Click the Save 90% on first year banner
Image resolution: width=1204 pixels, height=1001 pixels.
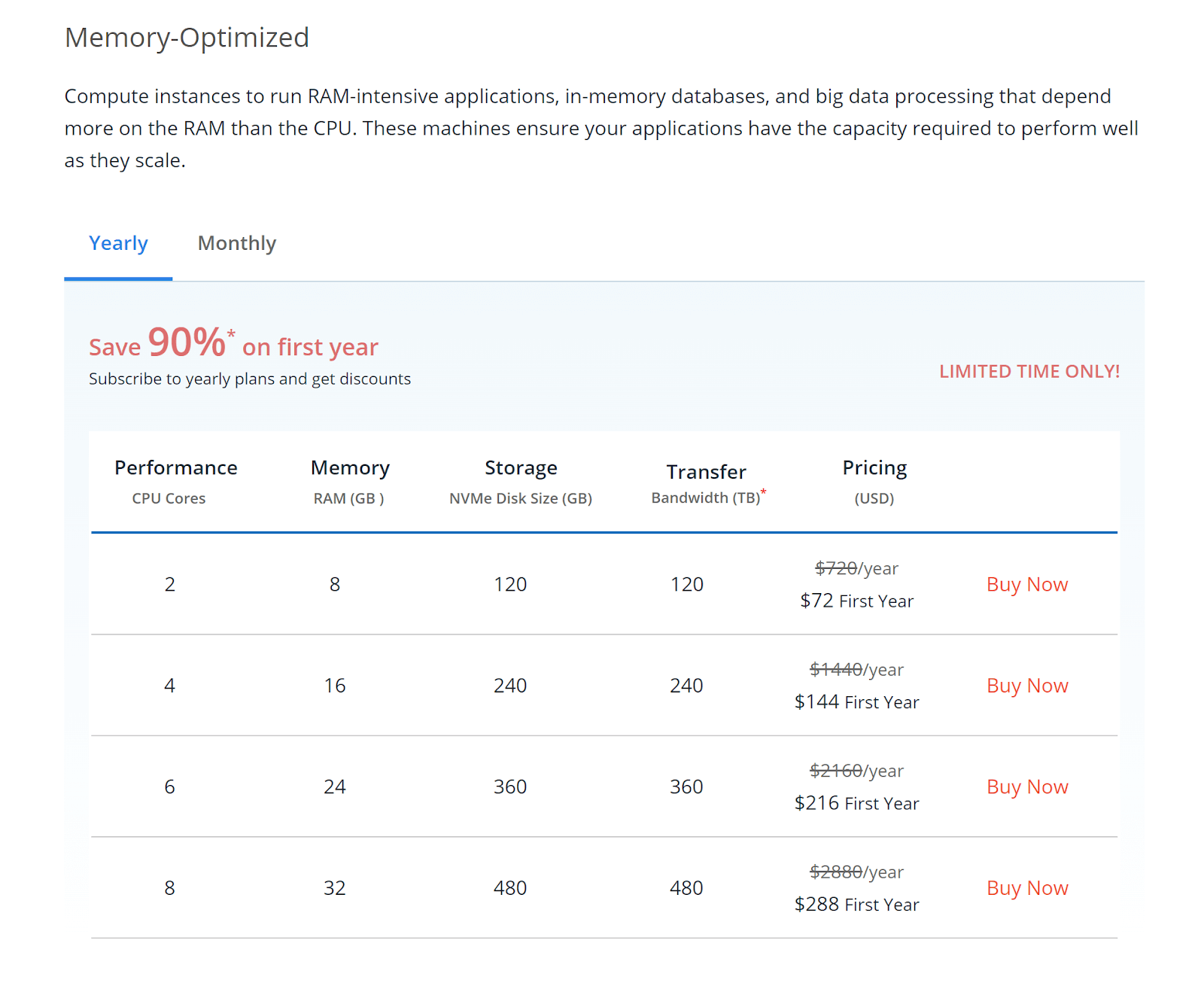click(x=233, y=343)
